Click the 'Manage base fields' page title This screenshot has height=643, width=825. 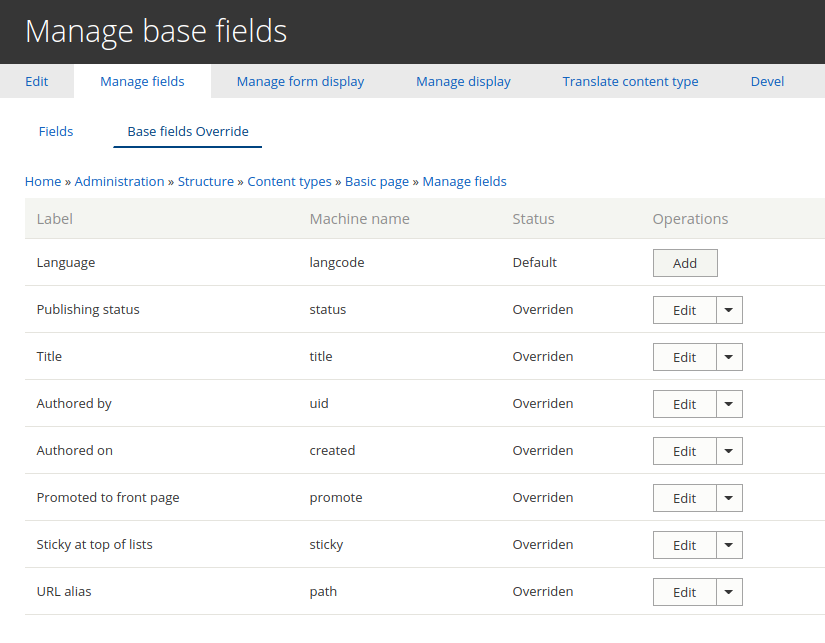click(x=156, y=32)
